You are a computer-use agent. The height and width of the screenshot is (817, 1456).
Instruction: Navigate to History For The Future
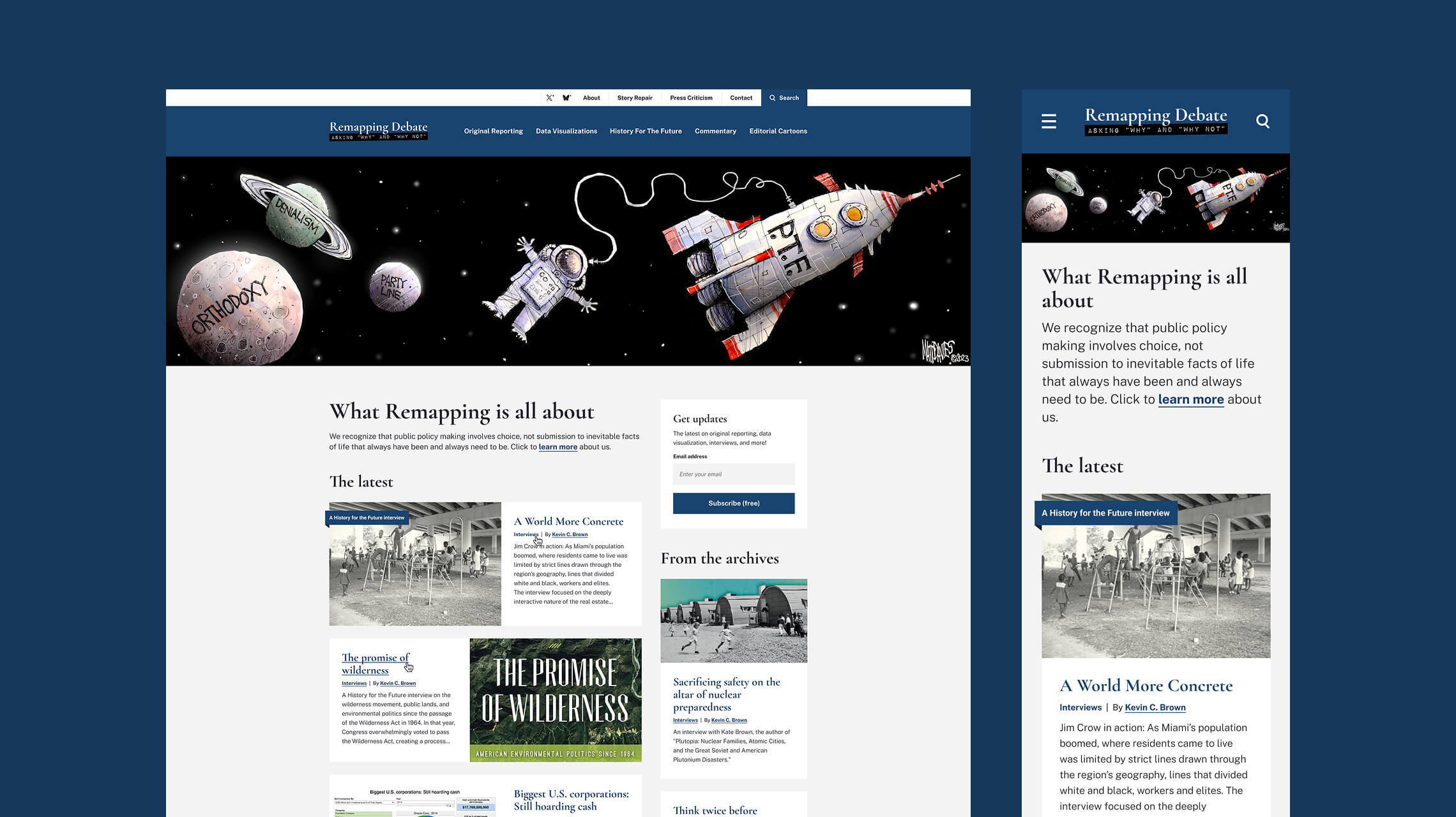pos(646,131)
